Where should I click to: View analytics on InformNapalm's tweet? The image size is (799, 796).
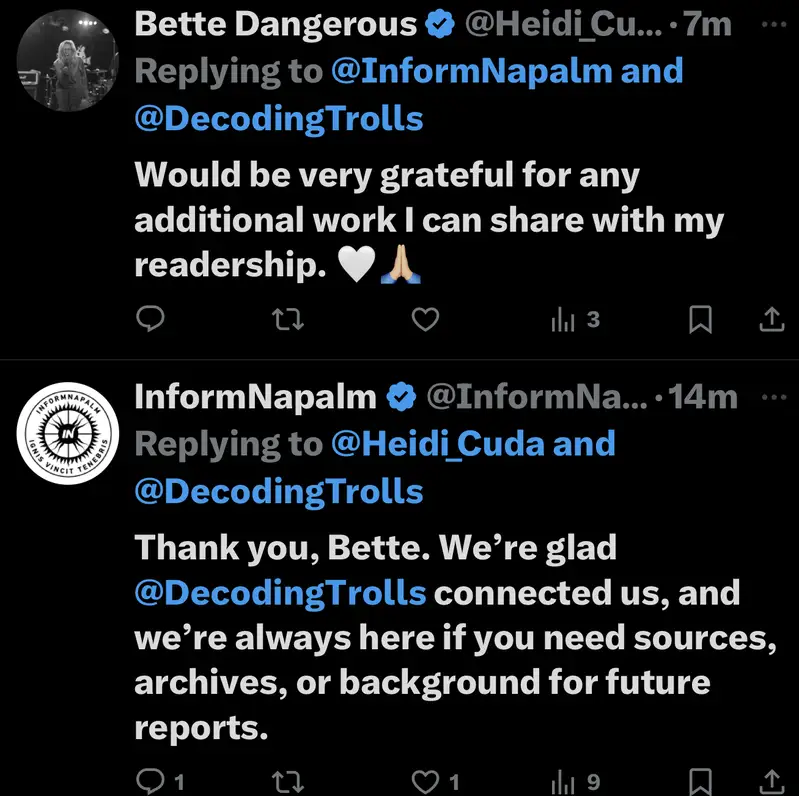coord(575,781)
